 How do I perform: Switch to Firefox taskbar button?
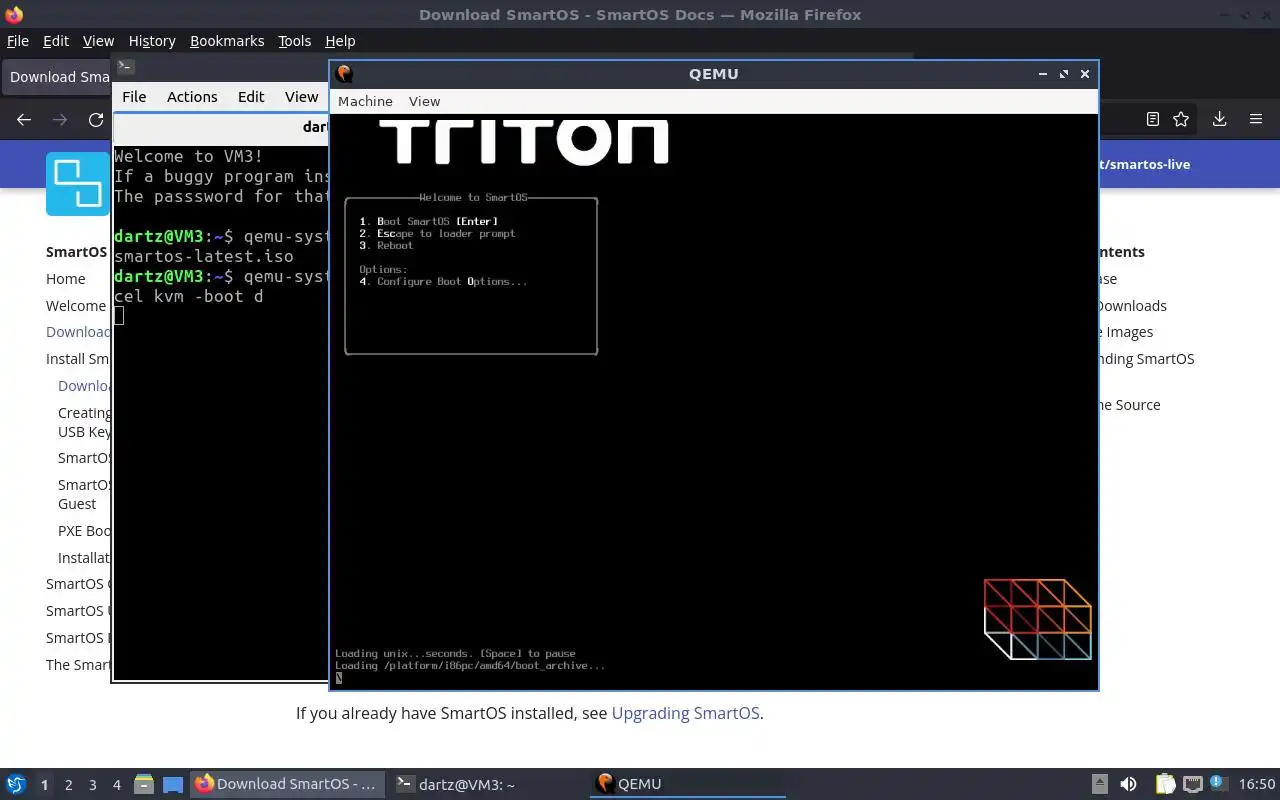point(286,784)
